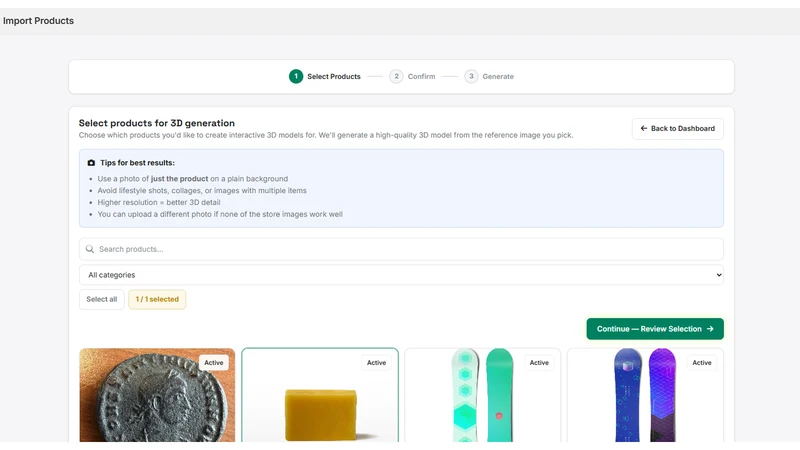Click the camera icon beside Tips heading

point(91,163)
